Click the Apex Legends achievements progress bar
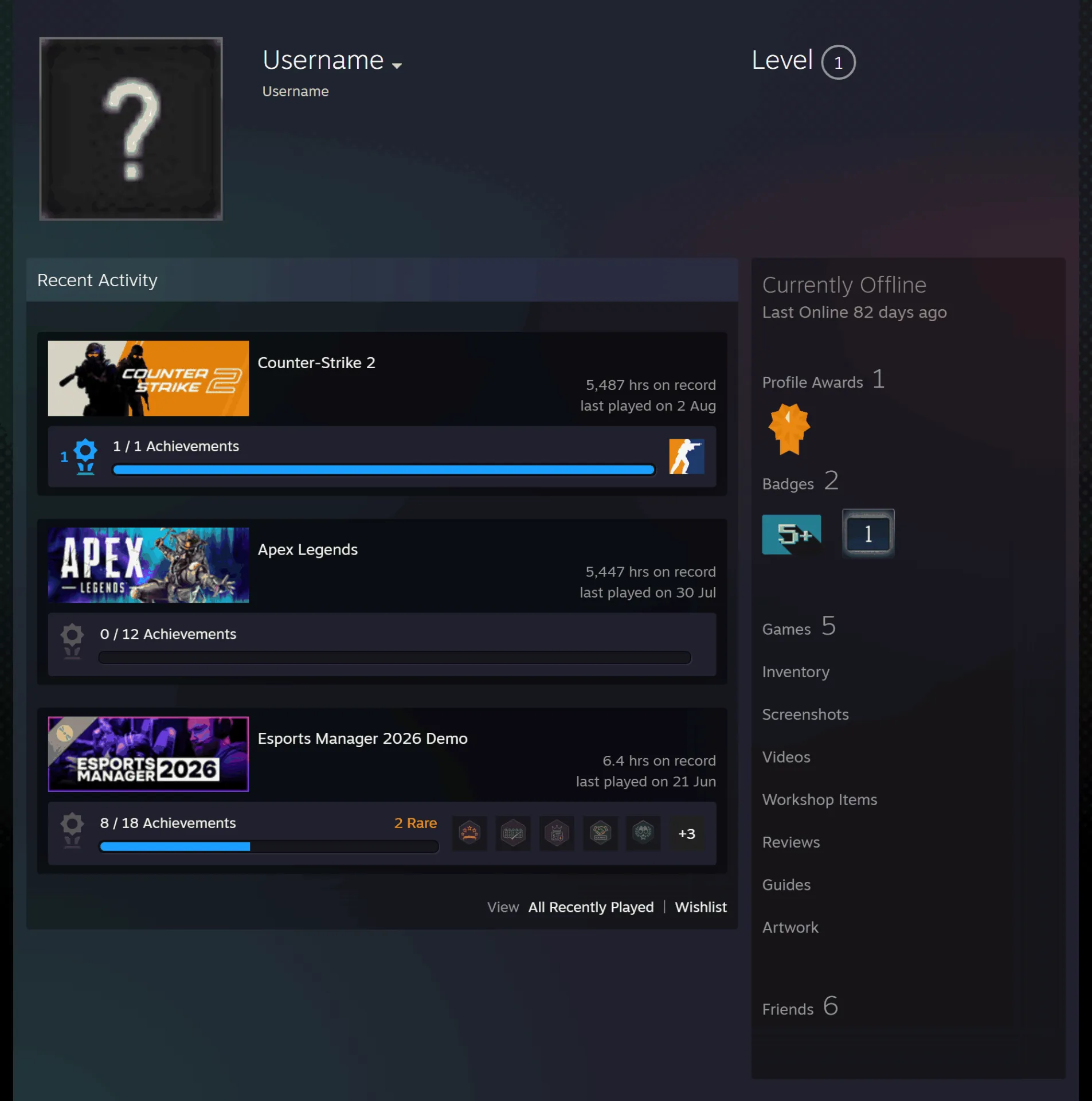Image resolution: width=1092 pixels, height=1101 pixels. coord(395,657)
